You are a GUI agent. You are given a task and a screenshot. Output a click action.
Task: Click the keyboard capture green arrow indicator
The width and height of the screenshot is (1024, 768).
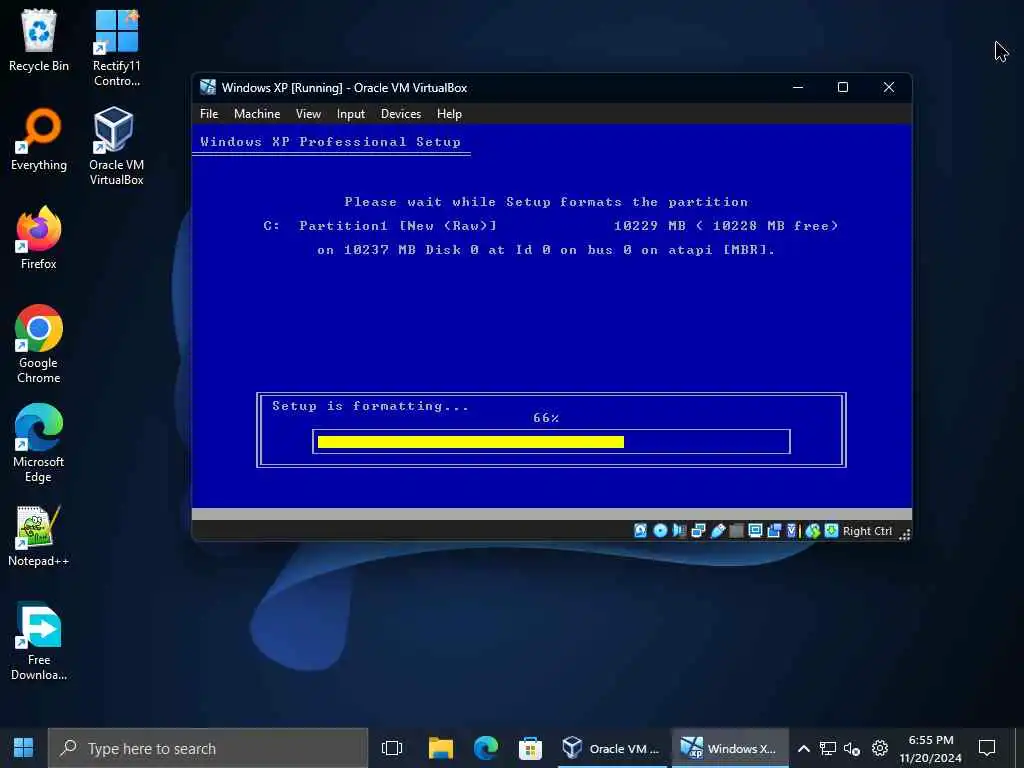[831, 530]
